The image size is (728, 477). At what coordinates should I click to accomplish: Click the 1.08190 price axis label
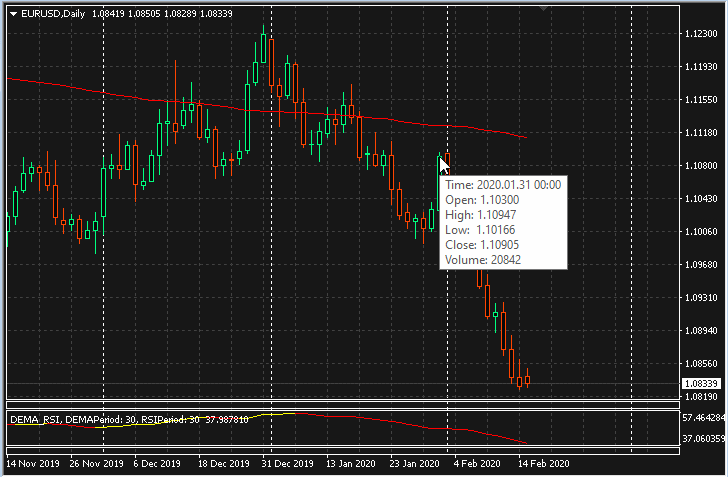coord(701,397)
